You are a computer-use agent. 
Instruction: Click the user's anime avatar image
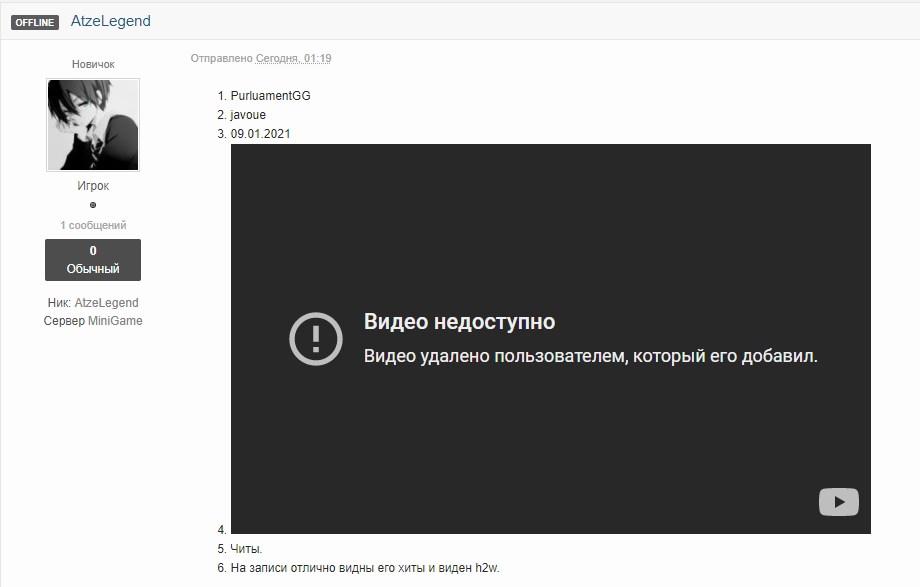pos(93,125)
